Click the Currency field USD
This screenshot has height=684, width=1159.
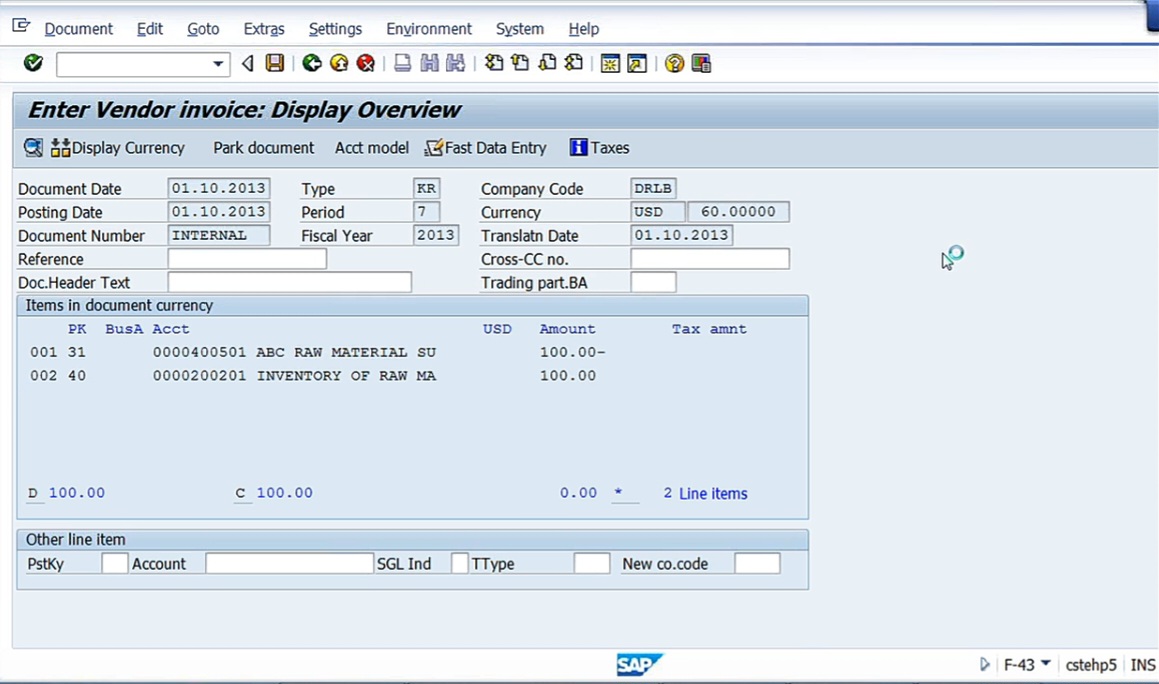point(657,211)
